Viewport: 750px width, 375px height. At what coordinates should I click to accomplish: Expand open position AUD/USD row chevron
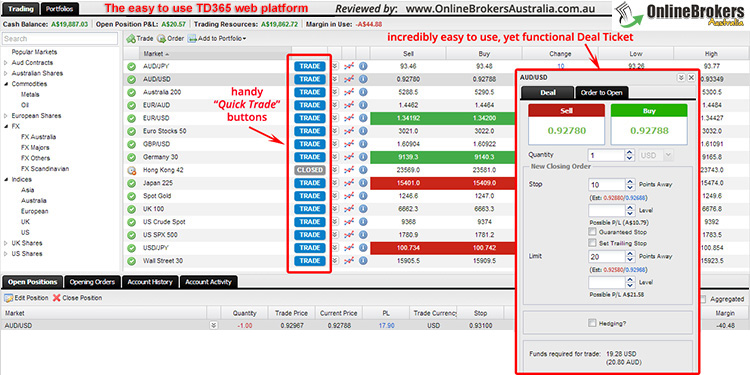click(x=214, y=325)
